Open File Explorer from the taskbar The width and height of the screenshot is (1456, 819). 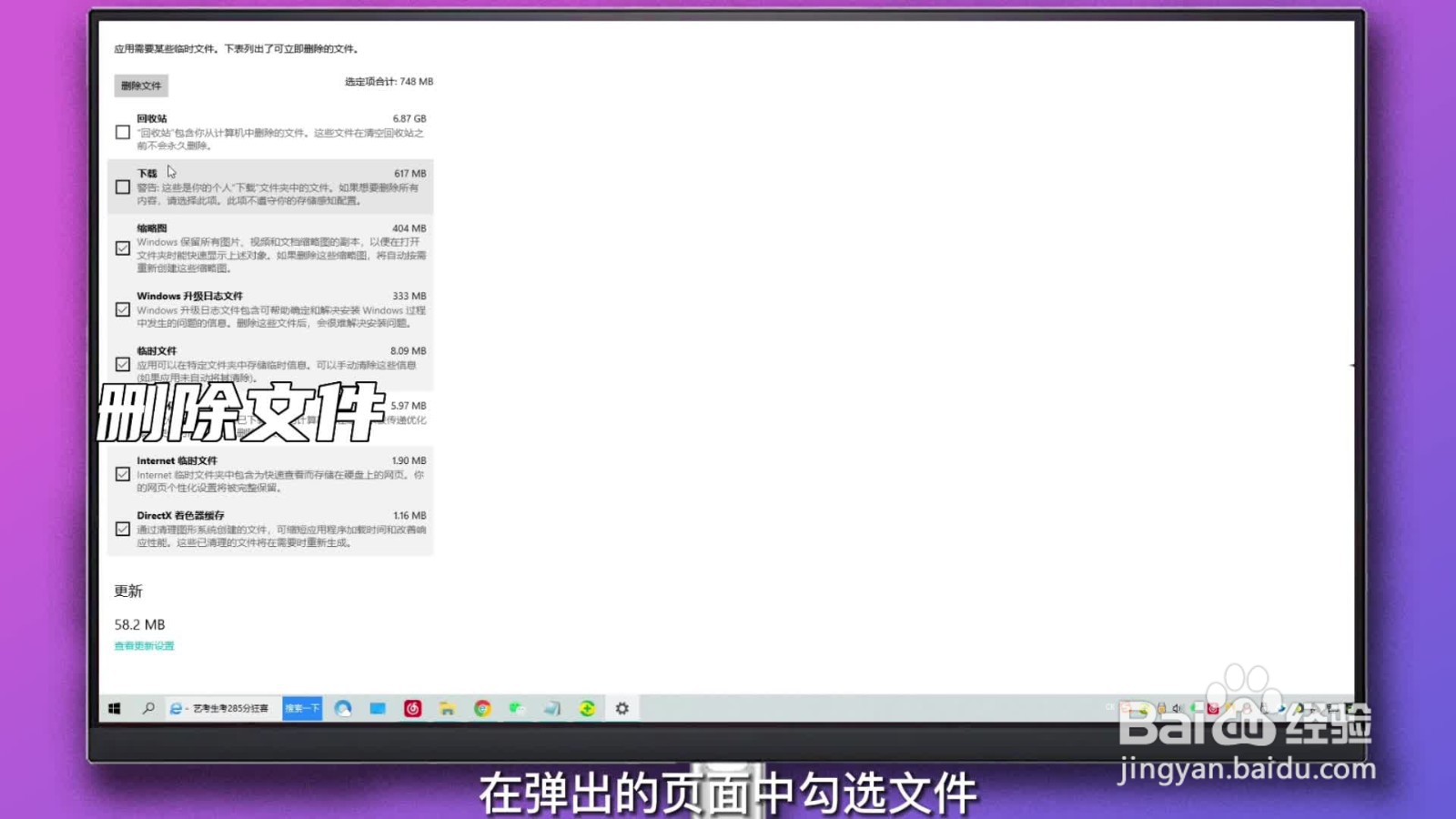[x=447, y=708]
